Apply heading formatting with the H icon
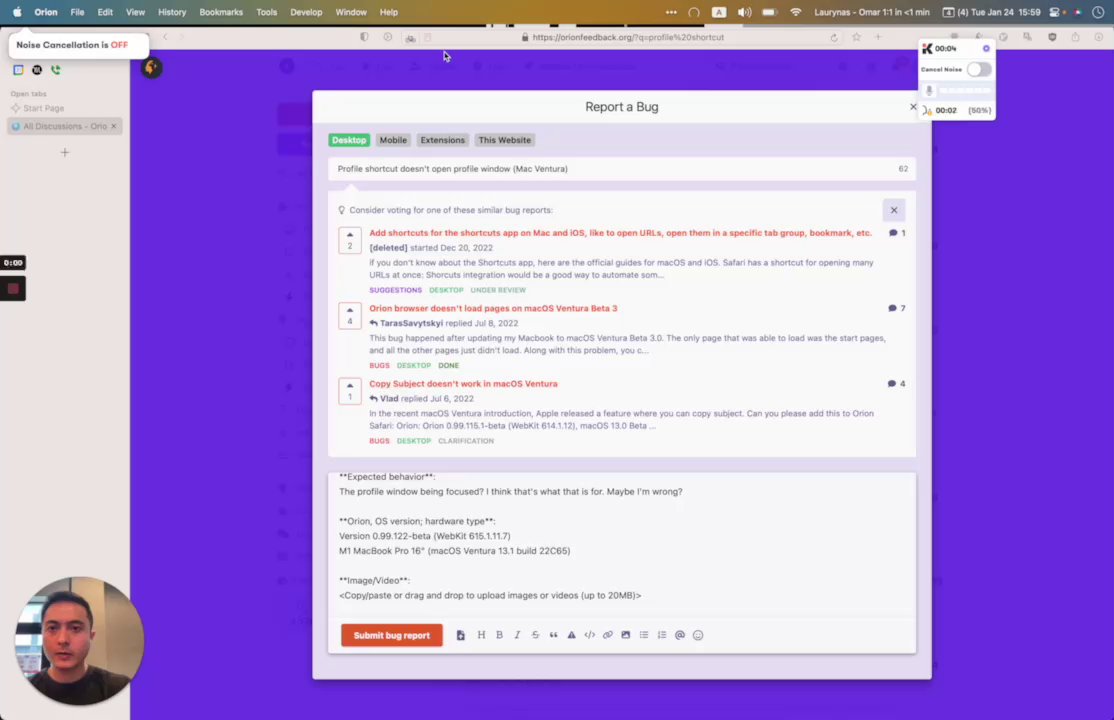Viewport: 1114px width, 720px height. point(481,635)
